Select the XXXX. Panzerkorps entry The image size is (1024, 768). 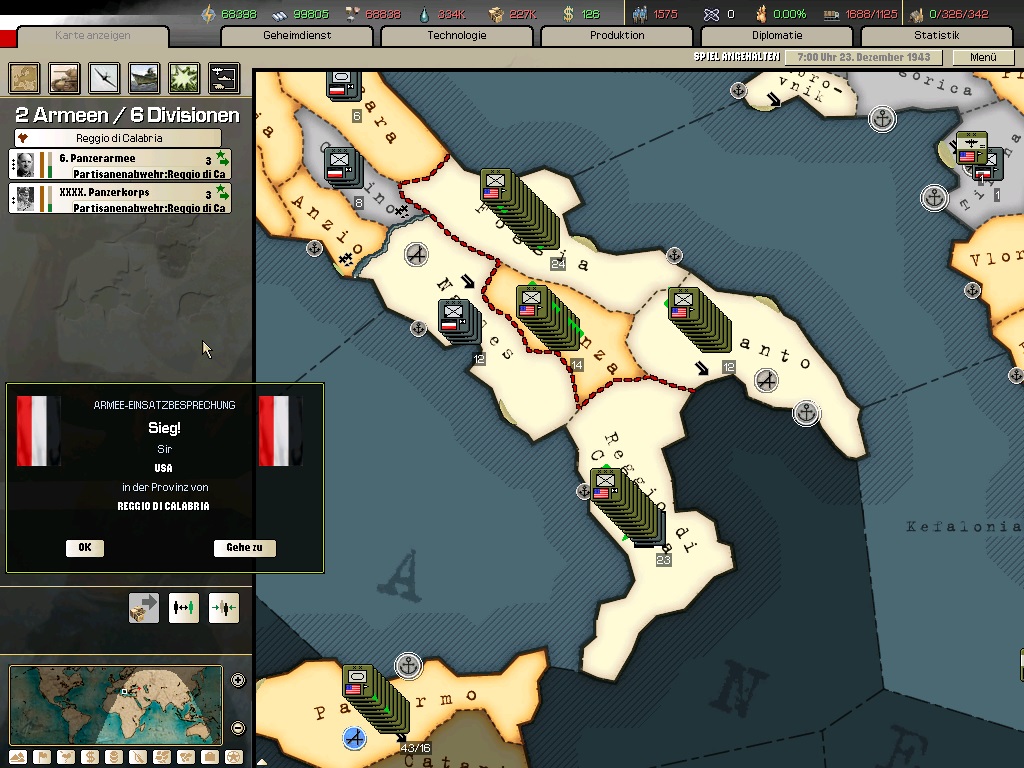coord(120,199)
